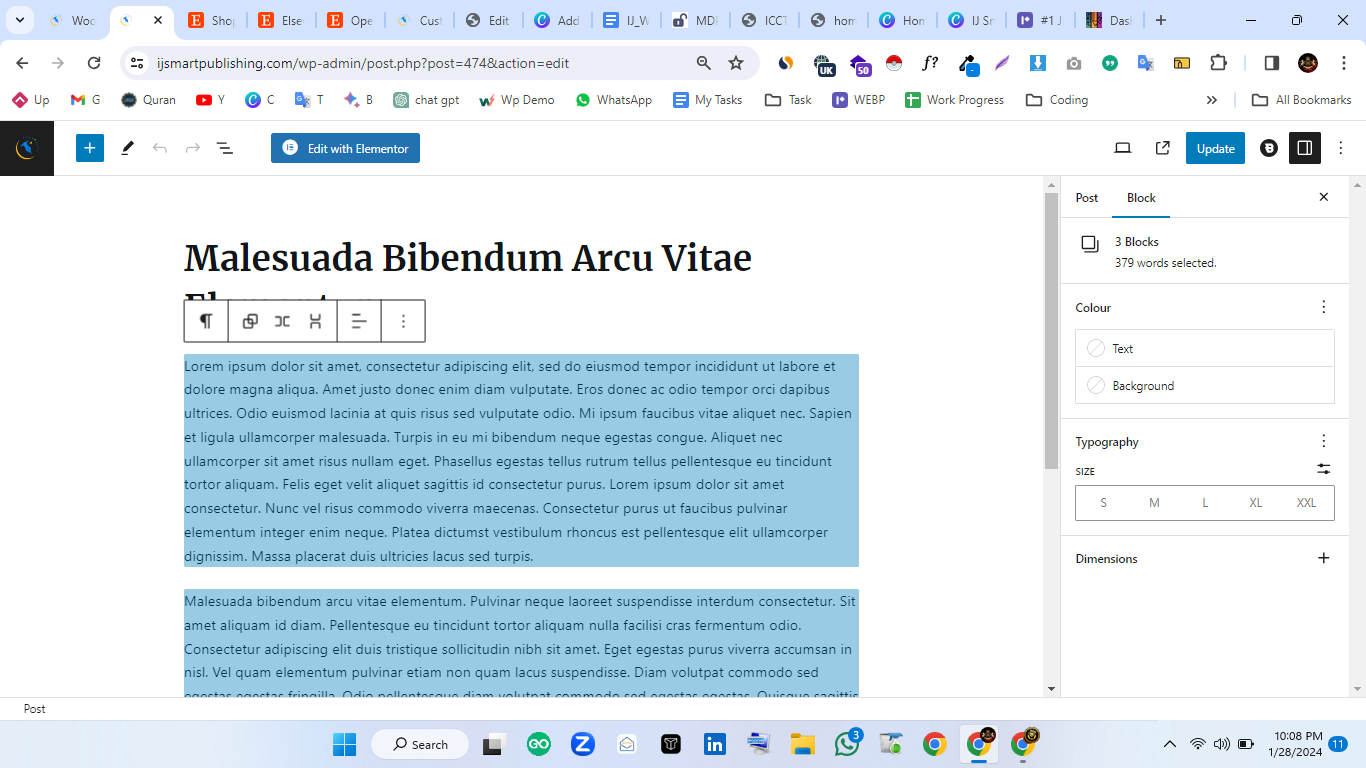The height and width of the screenshot is (768, 1366).
Task: Arrange selected blocks in a row
Action: (283, 321)
